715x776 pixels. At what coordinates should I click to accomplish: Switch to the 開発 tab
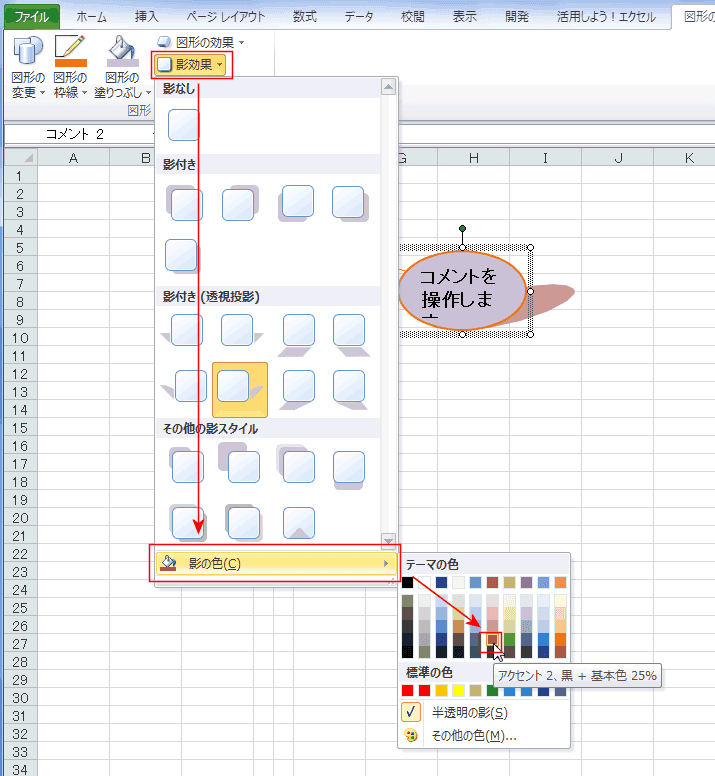[517, 17]
